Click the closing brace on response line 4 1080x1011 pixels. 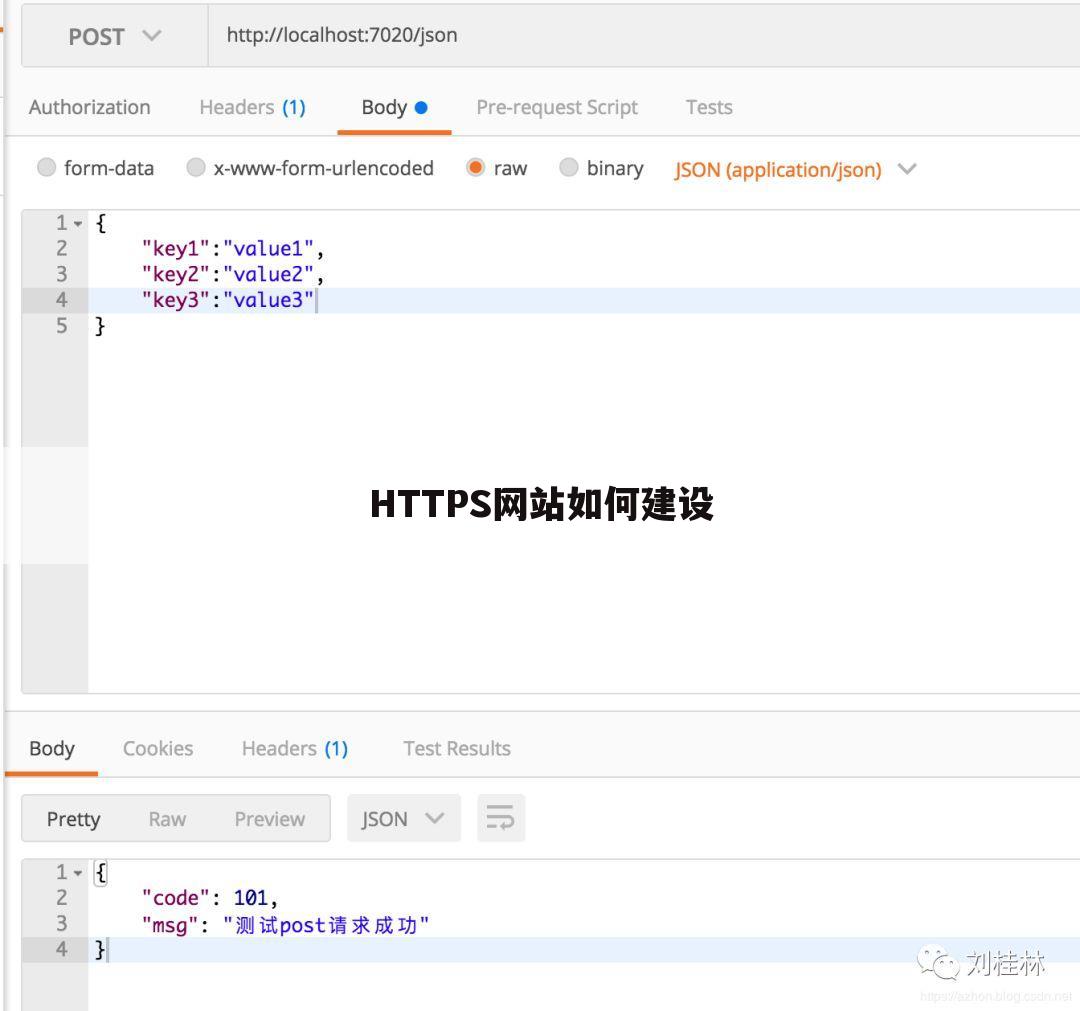[x=100, y=950]
